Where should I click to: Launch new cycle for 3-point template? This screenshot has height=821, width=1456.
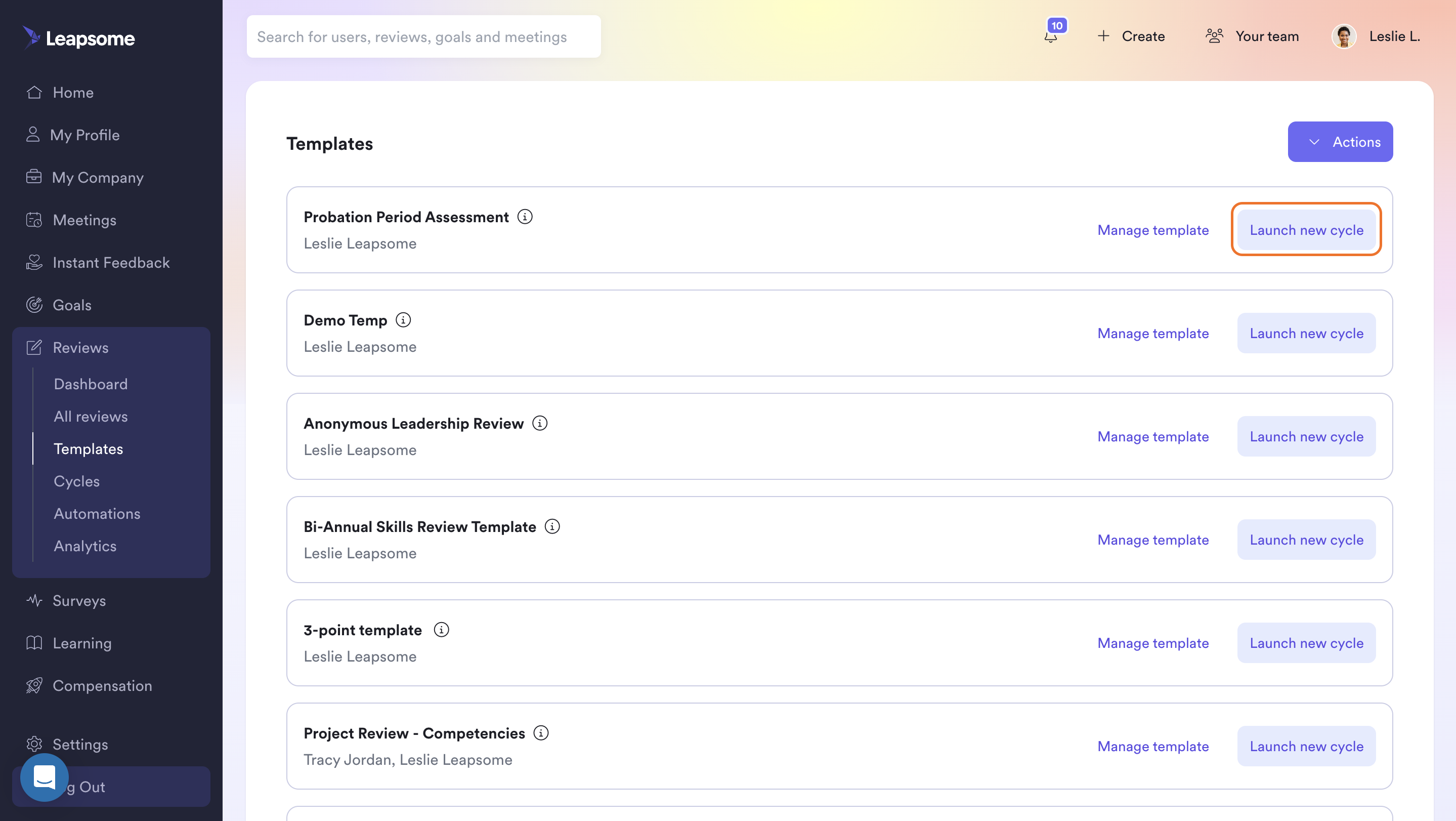tap(1306, 643)
